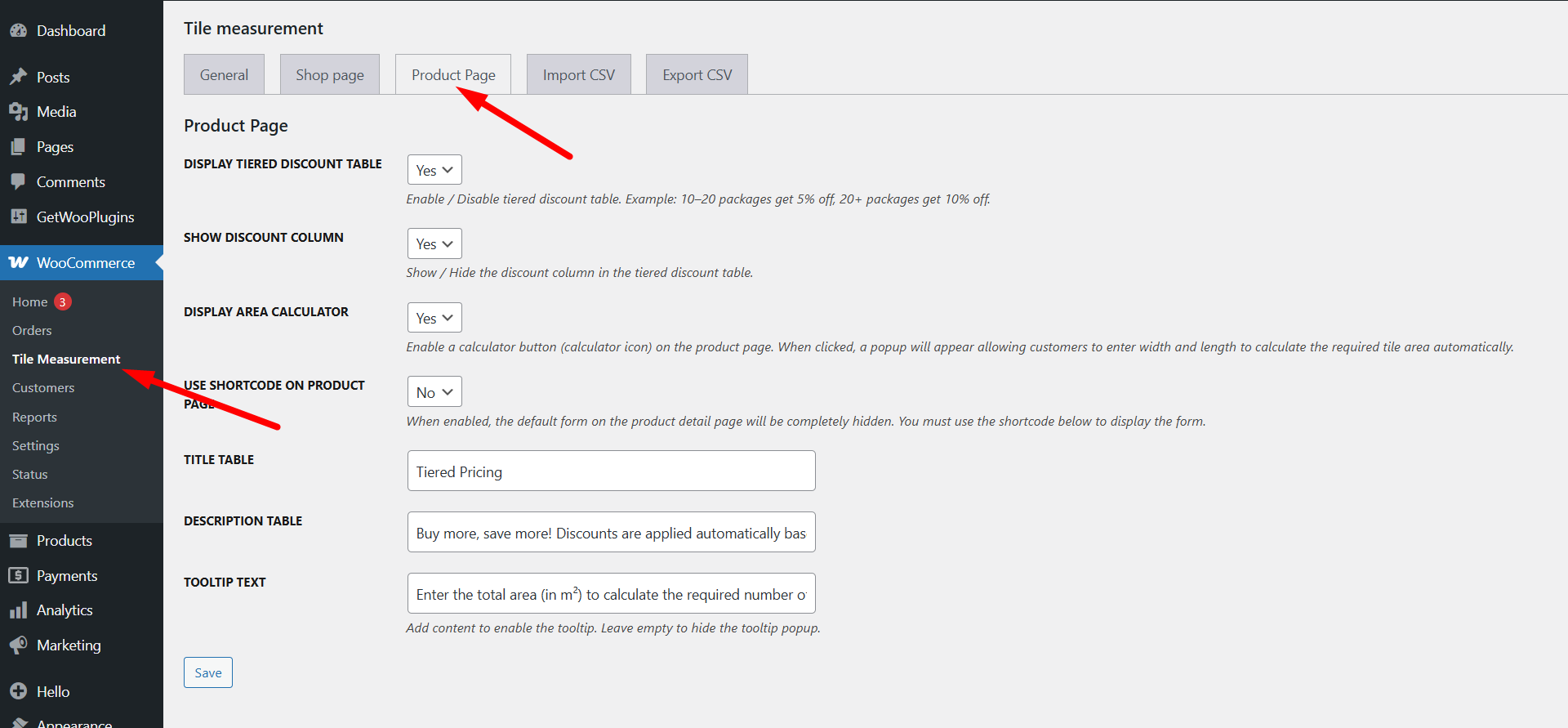Click the Posts pushpin icon
Image resolution: width=1568 pixels, height=728 pixels.
18,77
